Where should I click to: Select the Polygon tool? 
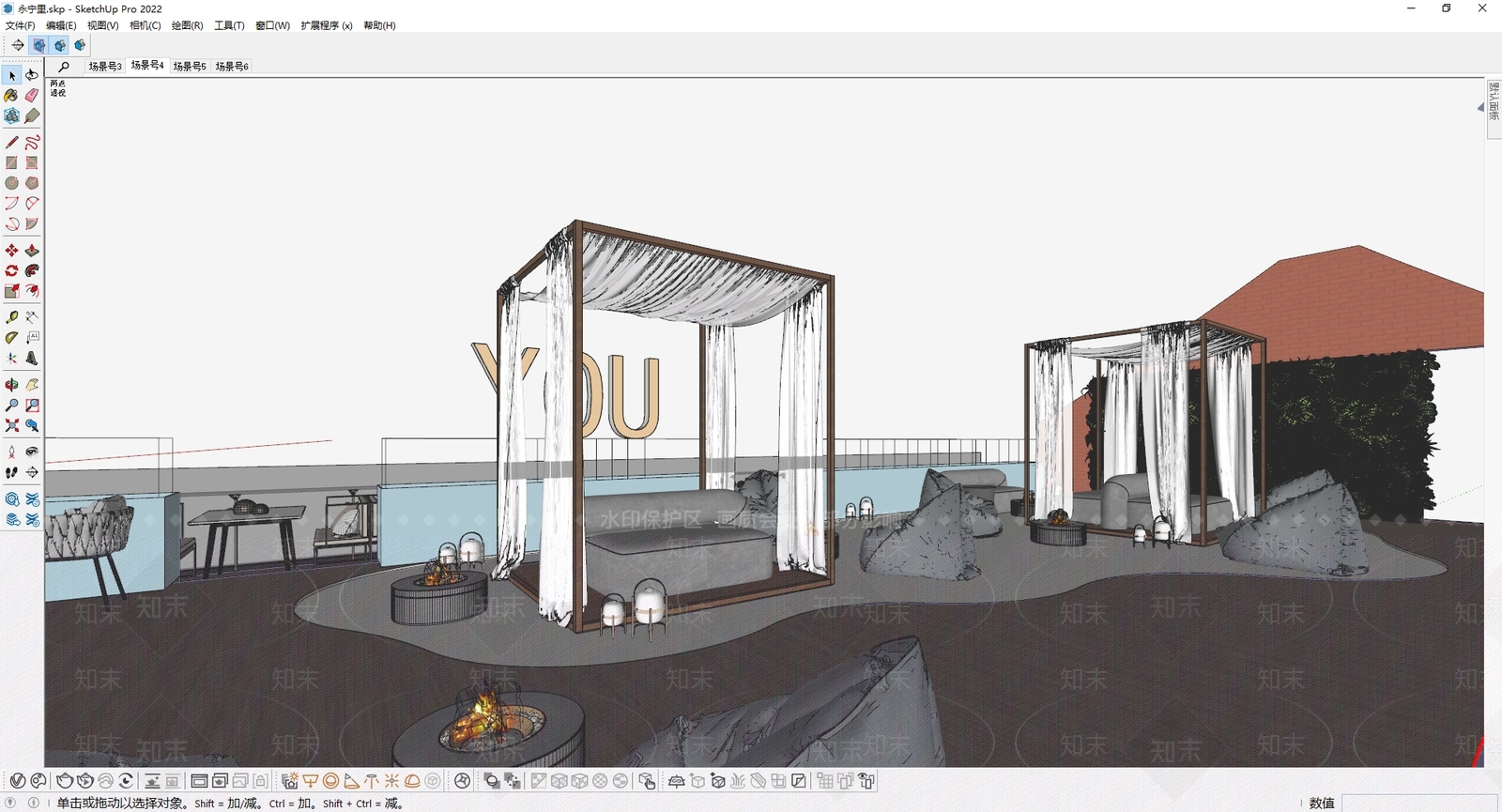(x=32, y=183)
